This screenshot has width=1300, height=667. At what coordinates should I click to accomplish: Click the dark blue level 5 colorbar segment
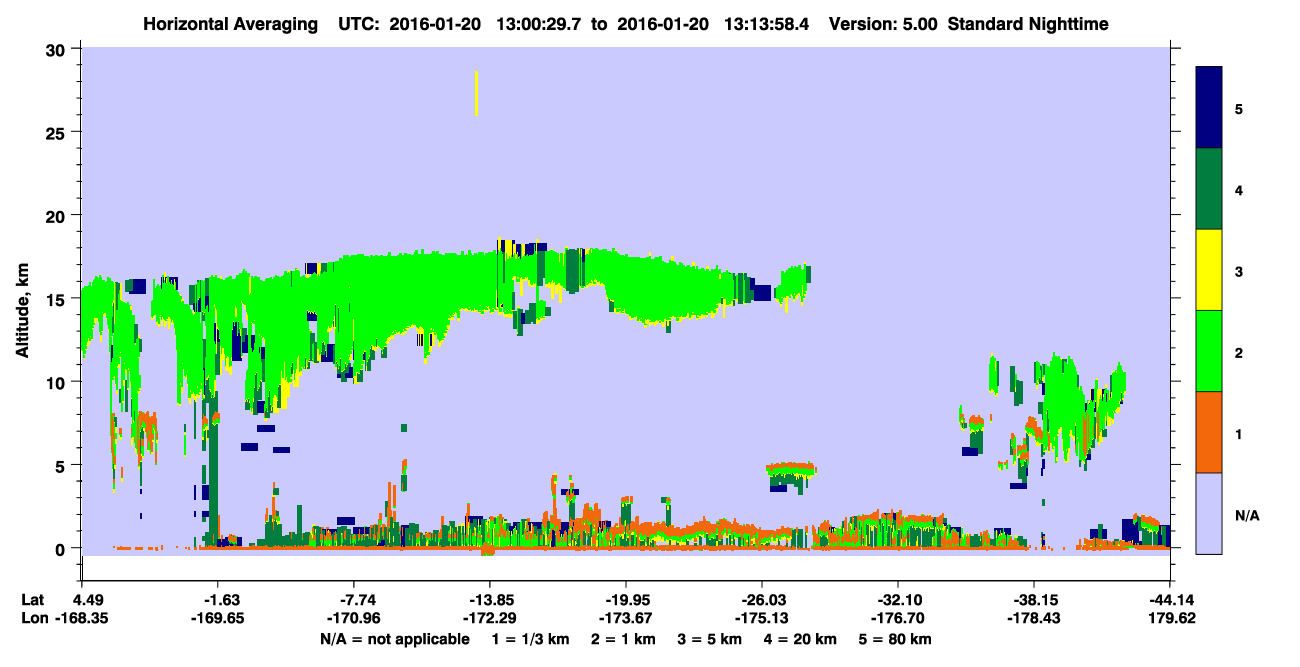coord(1209,108)
